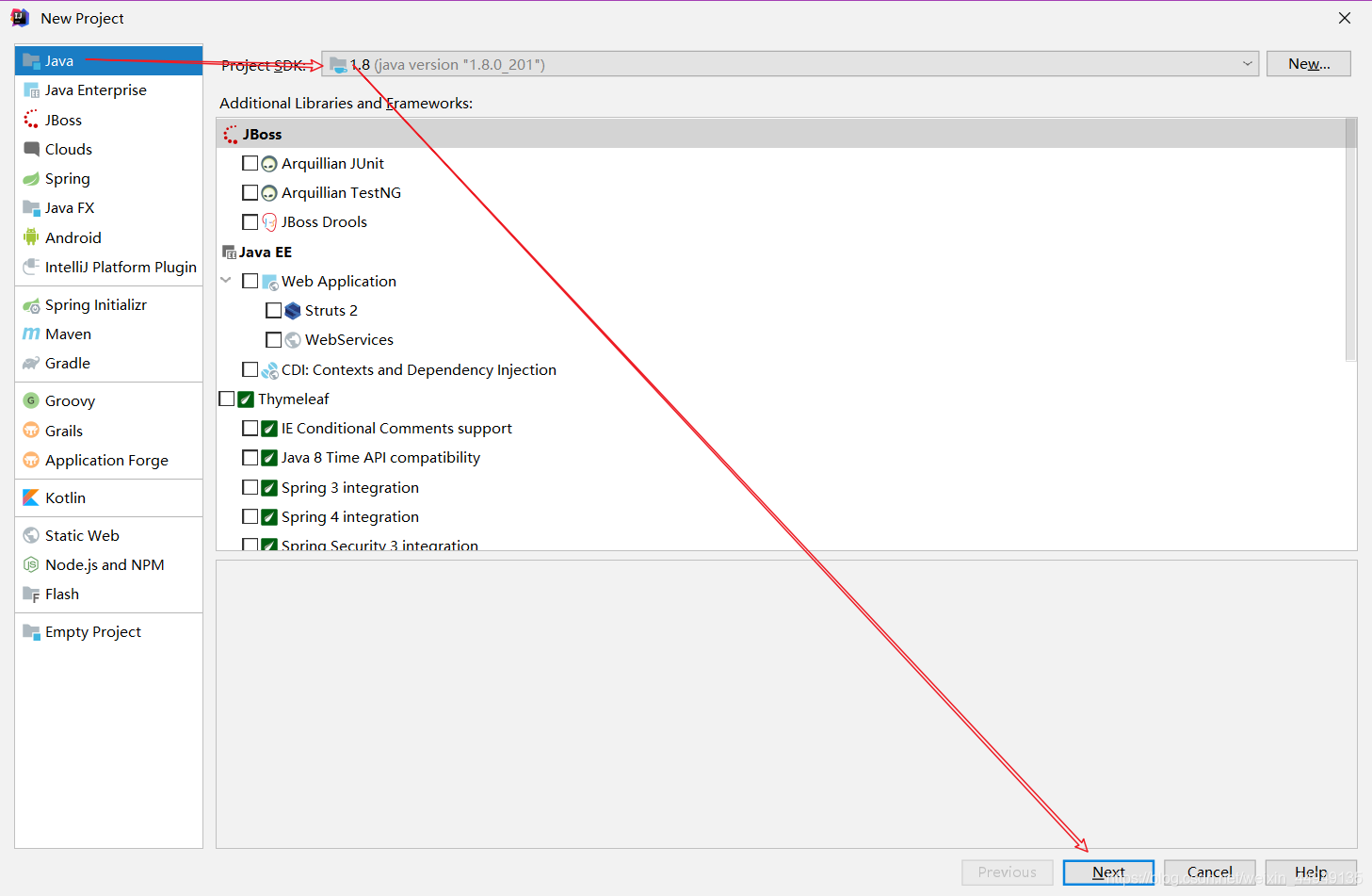Choose Spring Initializr project type
Viewport: 1372px width, 896px height.
click(x=108, y=304)
